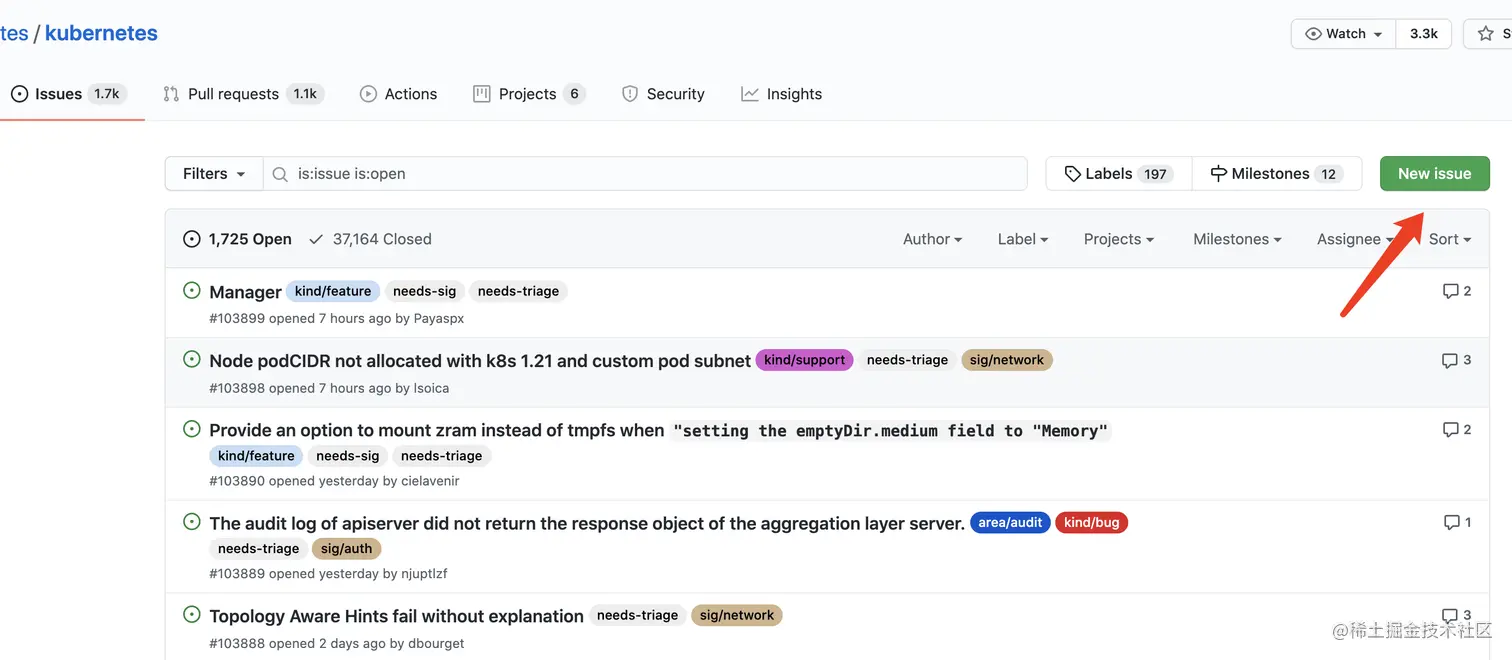This screenshot has height=660, width=1512.
Task: Show the 1,725 Open issues
Action: (x=238, y=239)
